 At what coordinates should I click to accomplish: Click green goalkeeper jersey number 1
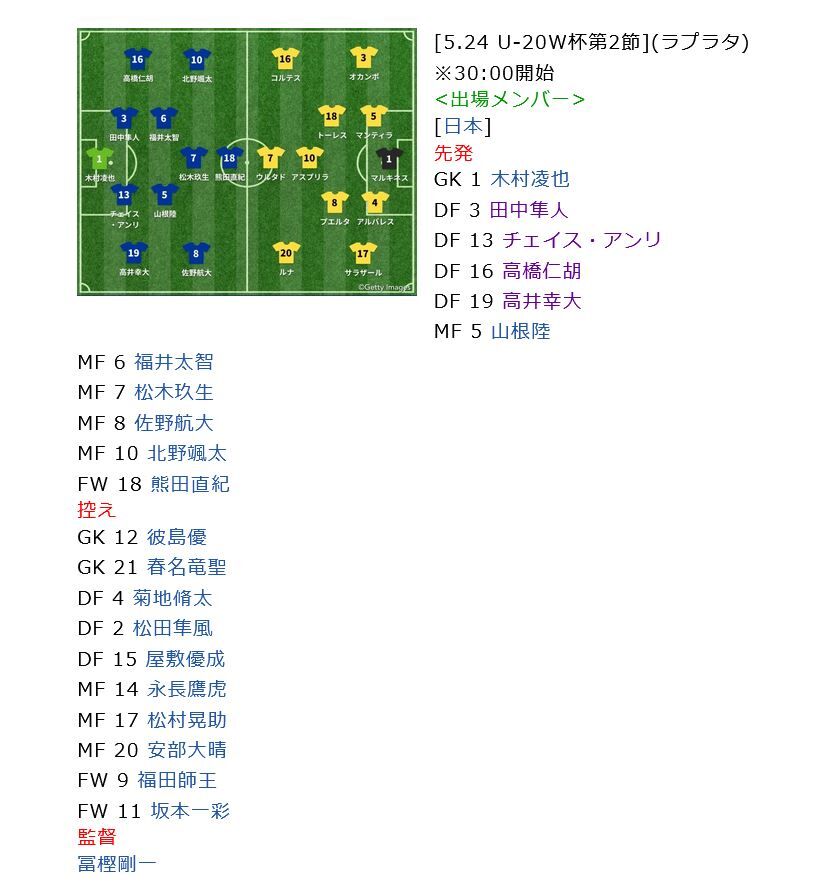pos(99,158)
